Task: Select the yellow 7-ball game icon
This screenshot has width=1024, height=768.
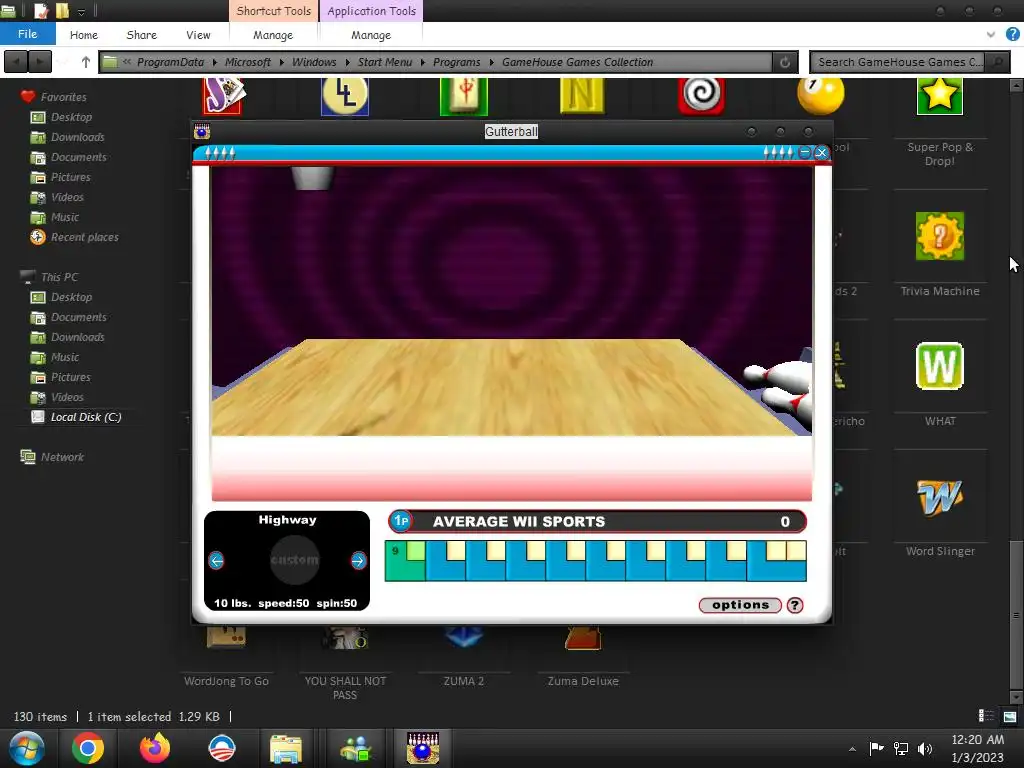Action: 820,95
